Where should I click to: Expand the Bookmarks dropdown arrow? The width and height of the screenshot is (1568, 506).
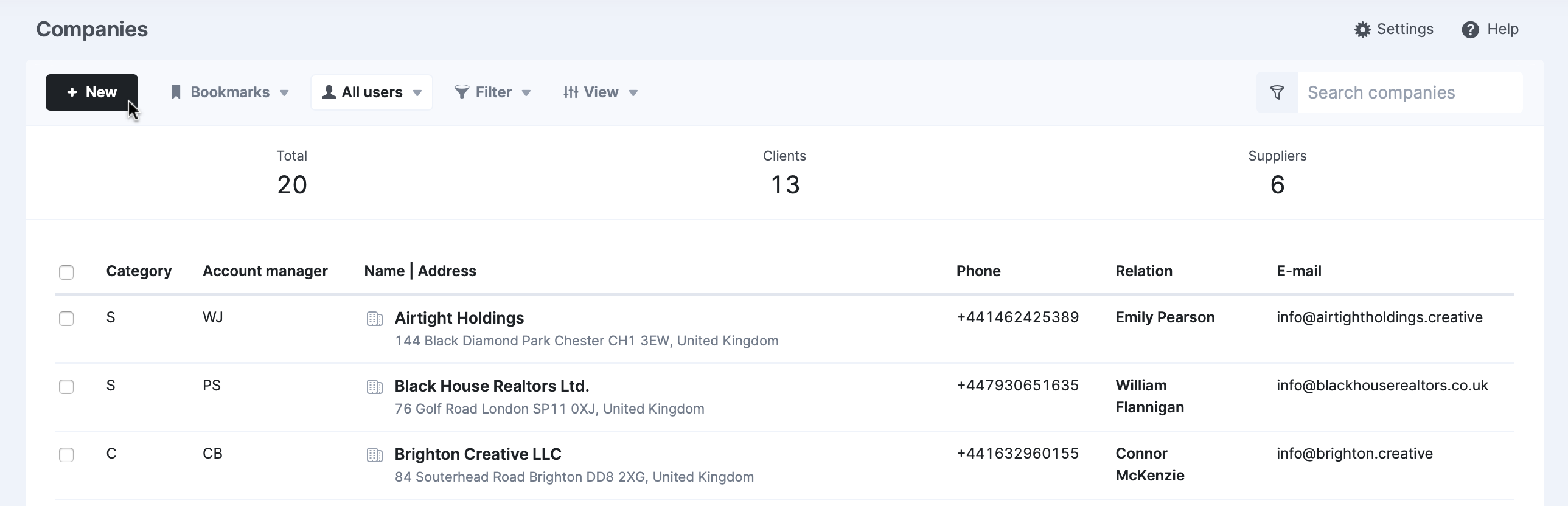pos(284,93)
